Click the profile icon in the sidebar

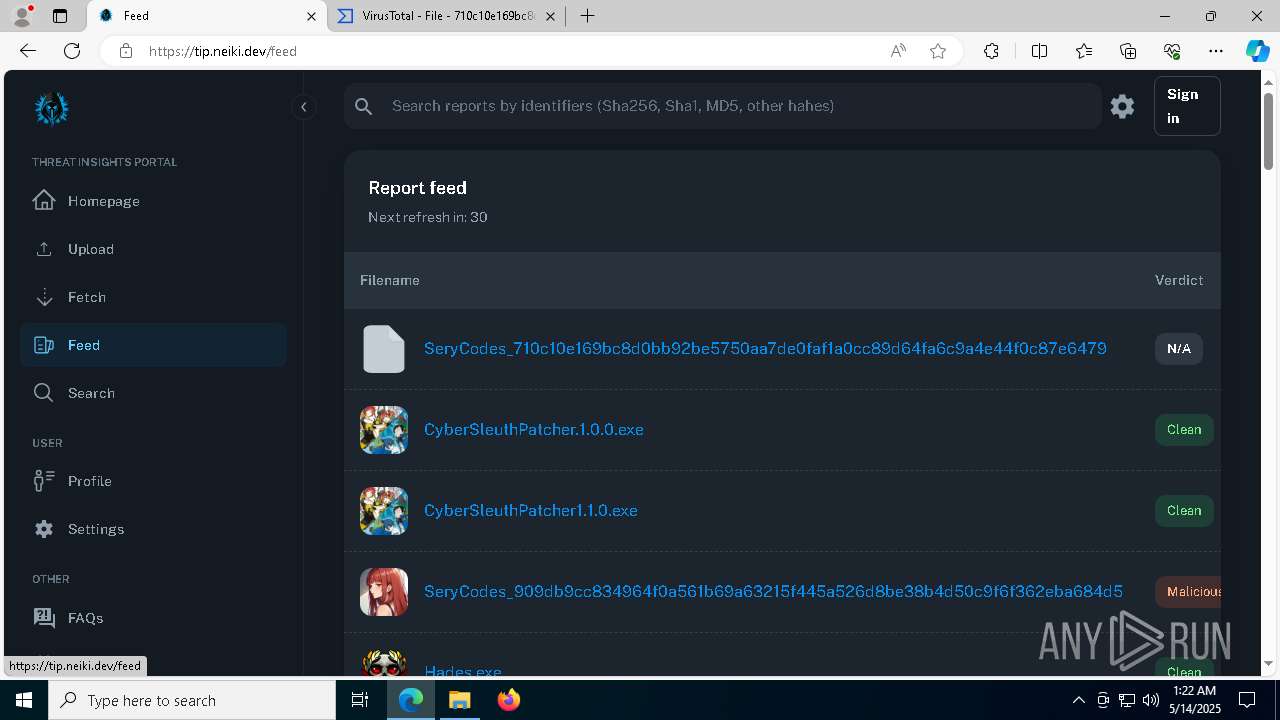(x=44, y=481)
